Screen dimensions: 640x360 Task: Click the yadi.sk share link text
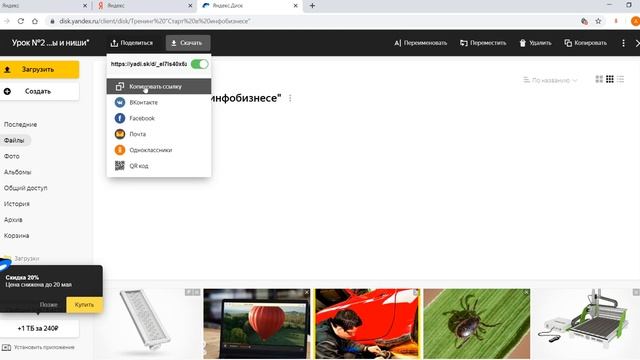pyautogui.click(x=149, y=64)
